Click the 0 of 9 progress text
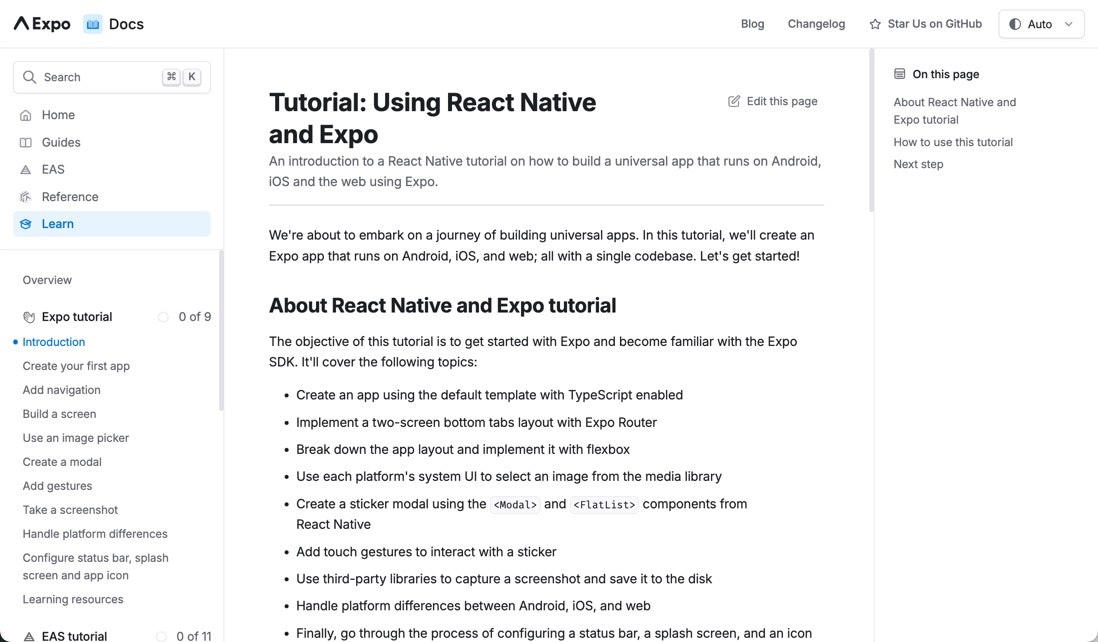This screenshot has height=642, width=1098. click(195, 317)
